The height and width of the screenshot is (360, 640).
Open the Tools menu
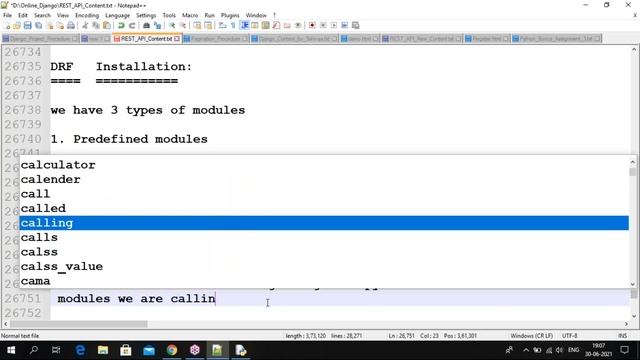click(169, 15)
